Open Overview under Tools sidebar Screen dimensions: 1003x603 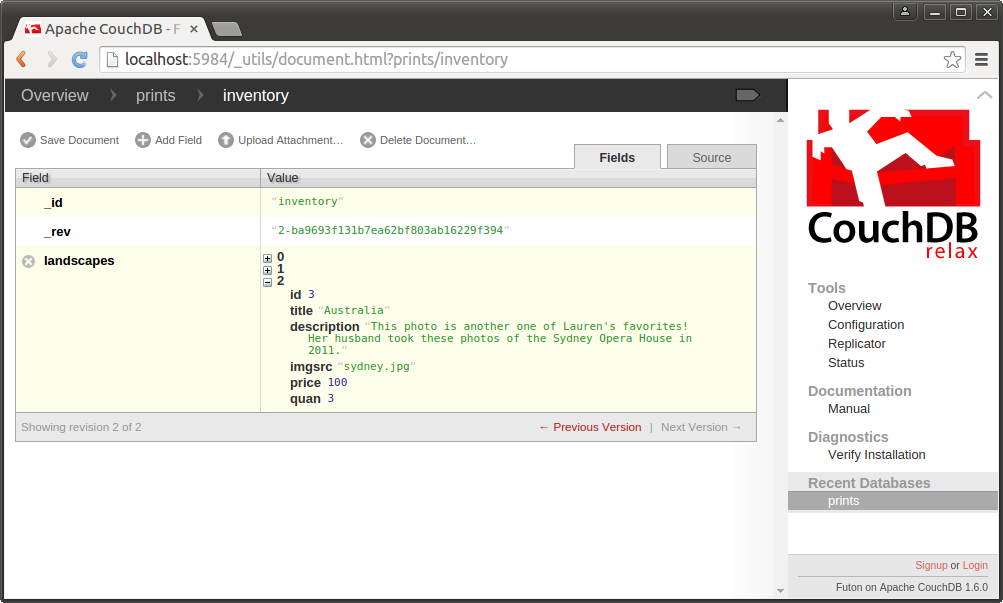(x=855, y=306)
